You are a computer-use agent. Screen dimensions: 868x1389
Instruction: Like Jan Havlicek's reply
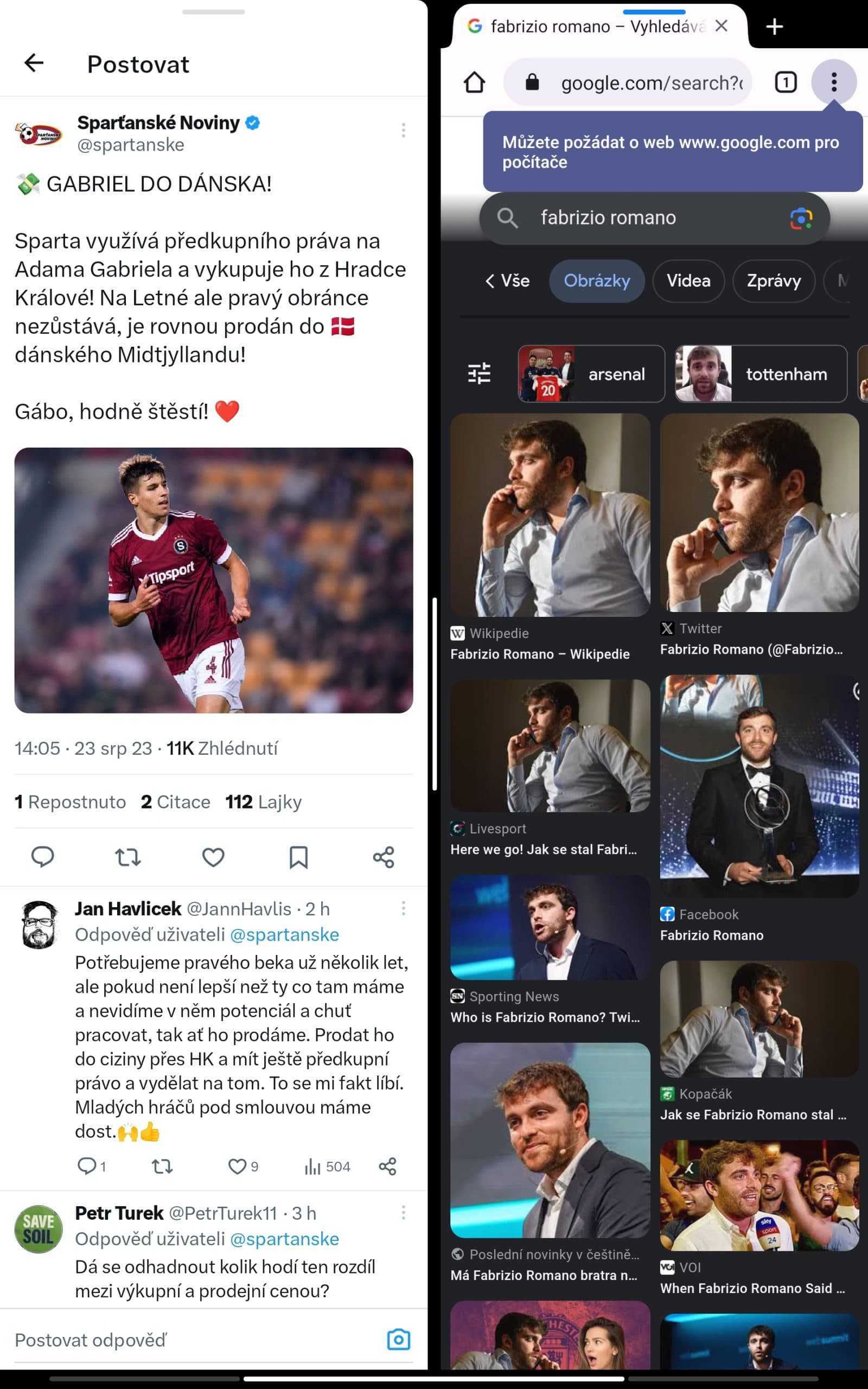(x=237, y=1167)
